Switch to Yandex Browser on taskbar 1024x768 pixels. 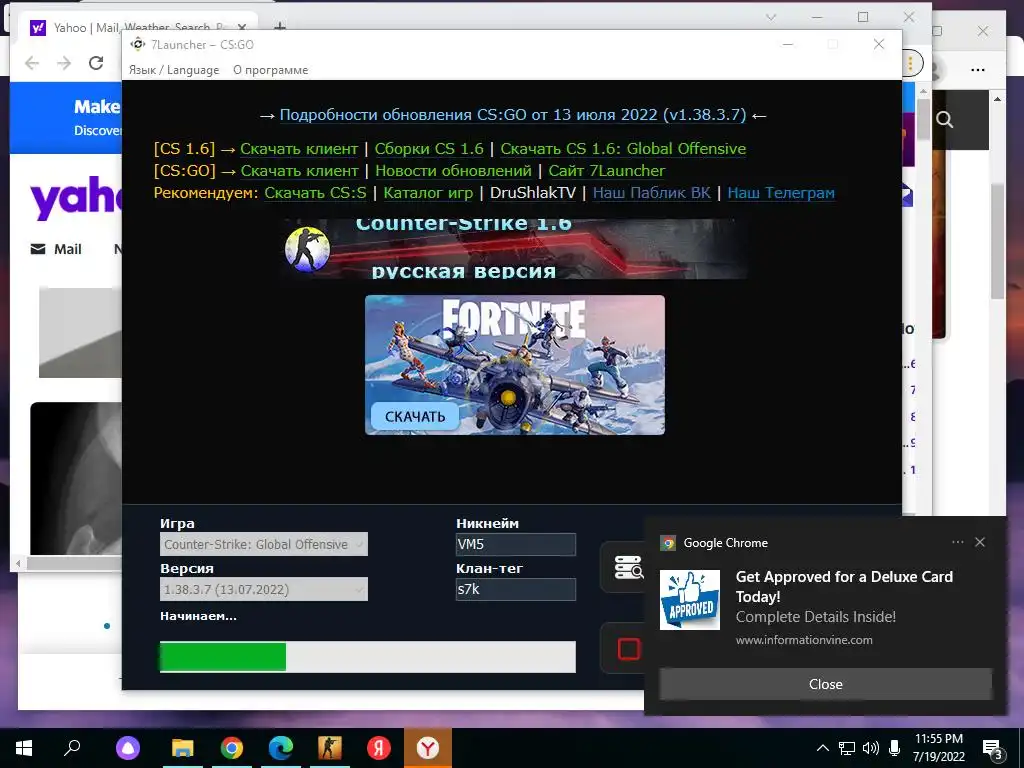pyautogui.click(x=428, y=748)
